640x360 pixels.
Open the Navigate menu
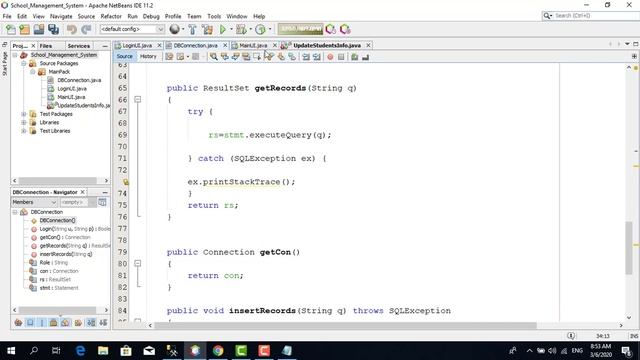[61, 16]
